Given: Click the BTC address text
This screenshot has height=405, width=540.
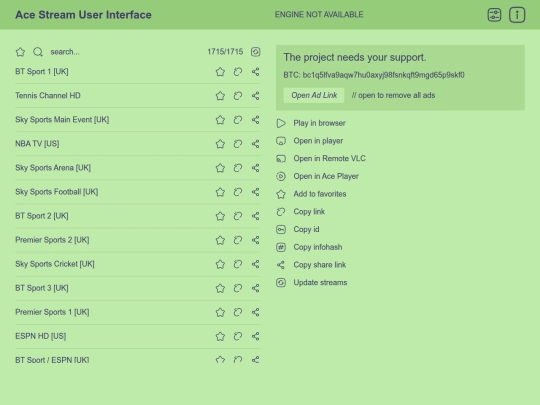Looking at the screenshot, I should (x=374, y=75).
